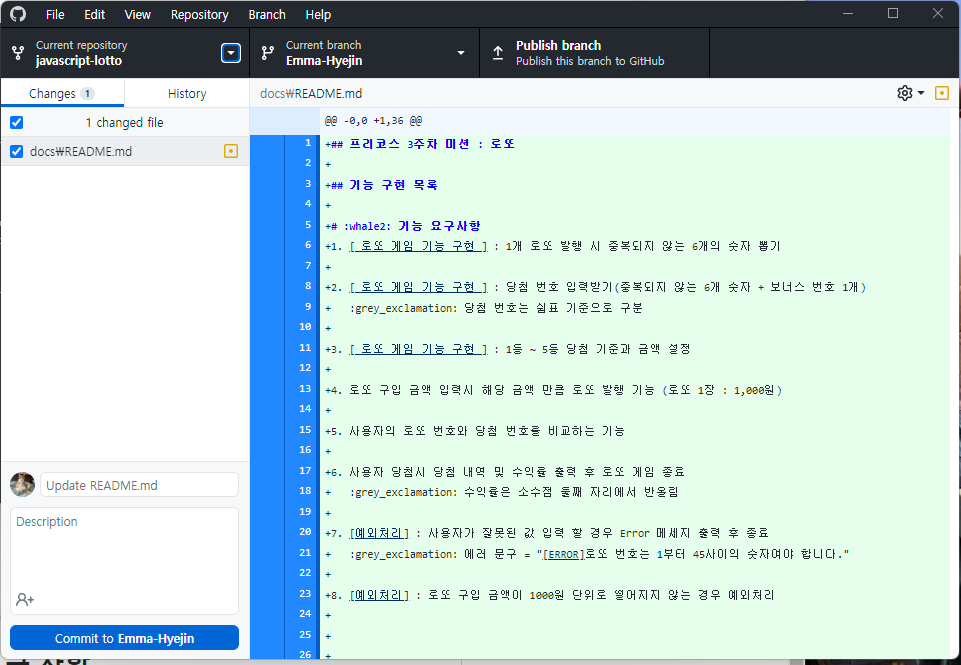The height and width of the screenshot is (665, 961).
Task: Open the Help menu
Action: tap(318, 14)
